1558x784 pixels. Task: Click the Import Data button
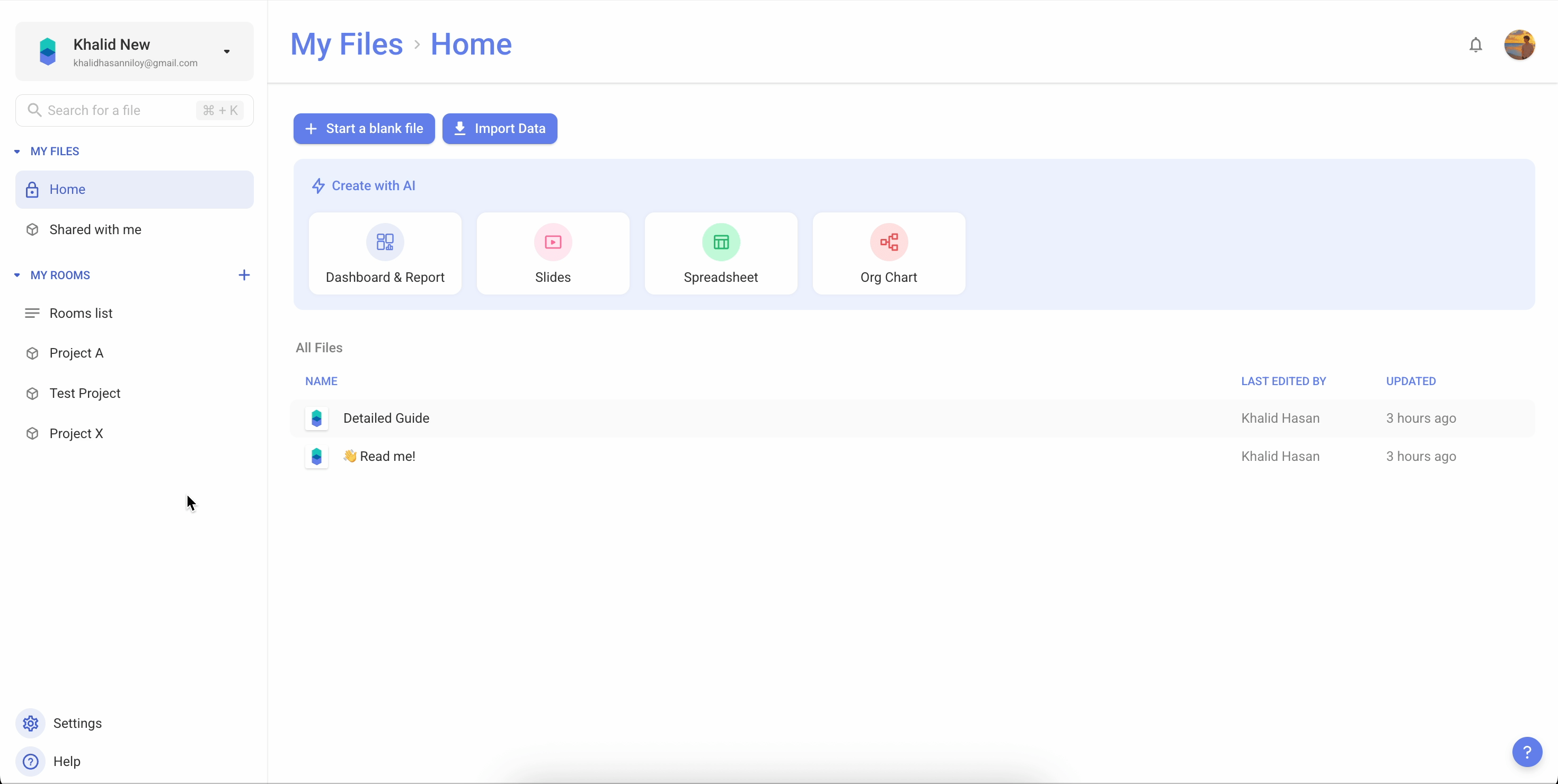tap(499, 129)
